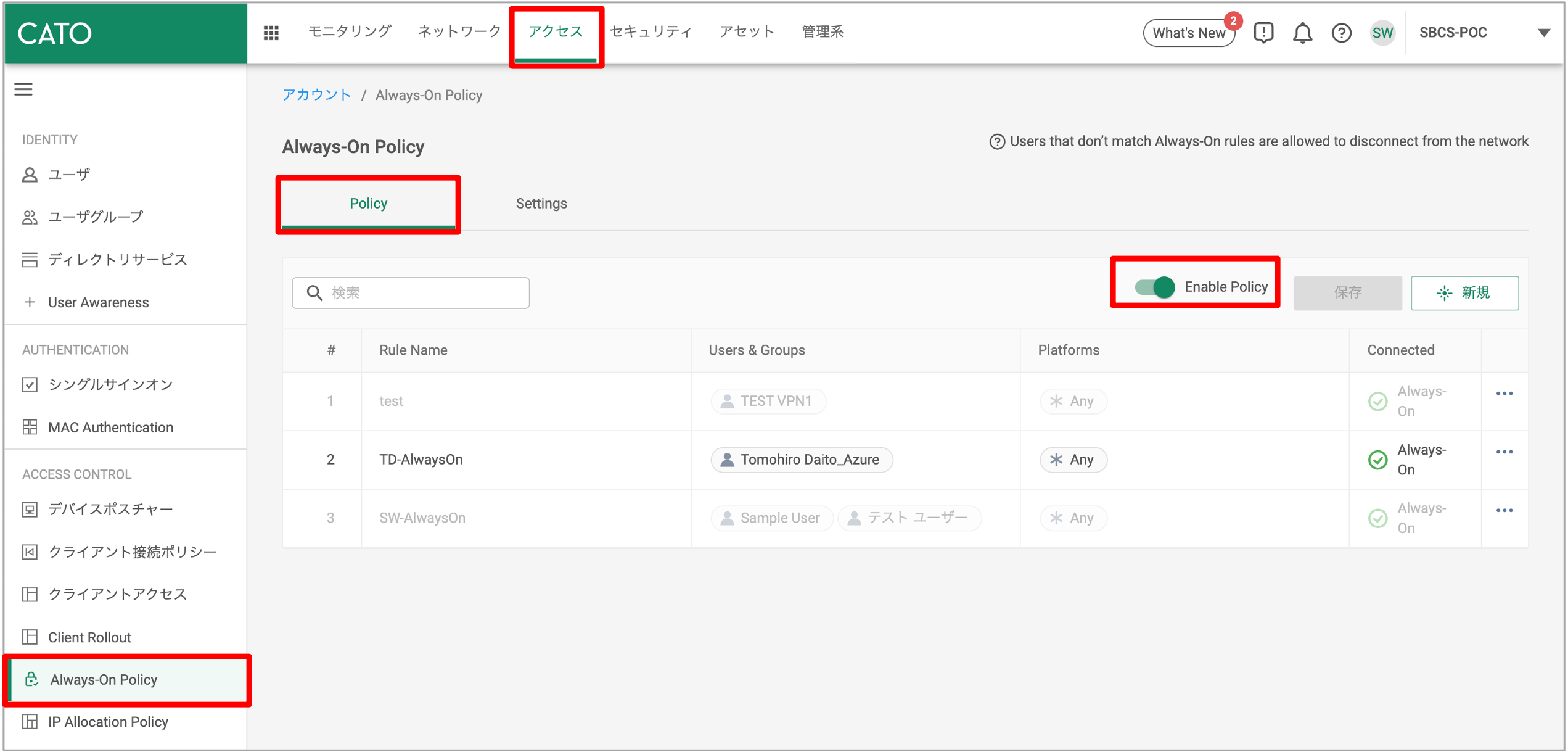Screen dimensions: 1568x752
Task: Open ディレクトリサービス in the sidebar
Action: (x=126, y=260)
